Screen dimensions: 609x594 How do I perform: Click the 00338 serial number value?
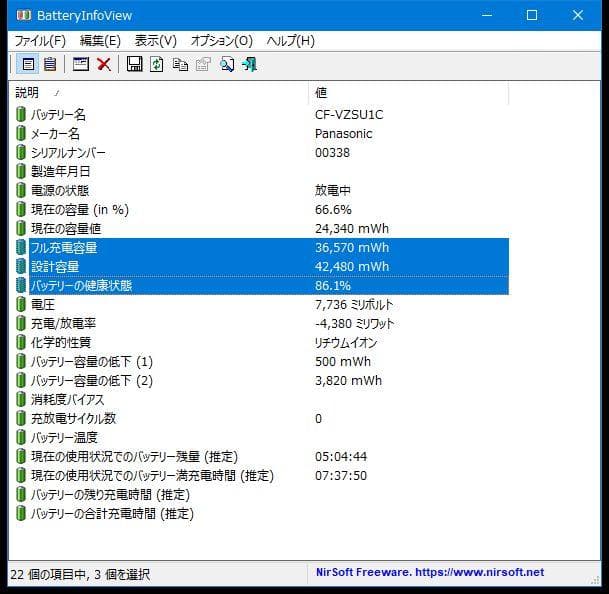tap(332, 153)
